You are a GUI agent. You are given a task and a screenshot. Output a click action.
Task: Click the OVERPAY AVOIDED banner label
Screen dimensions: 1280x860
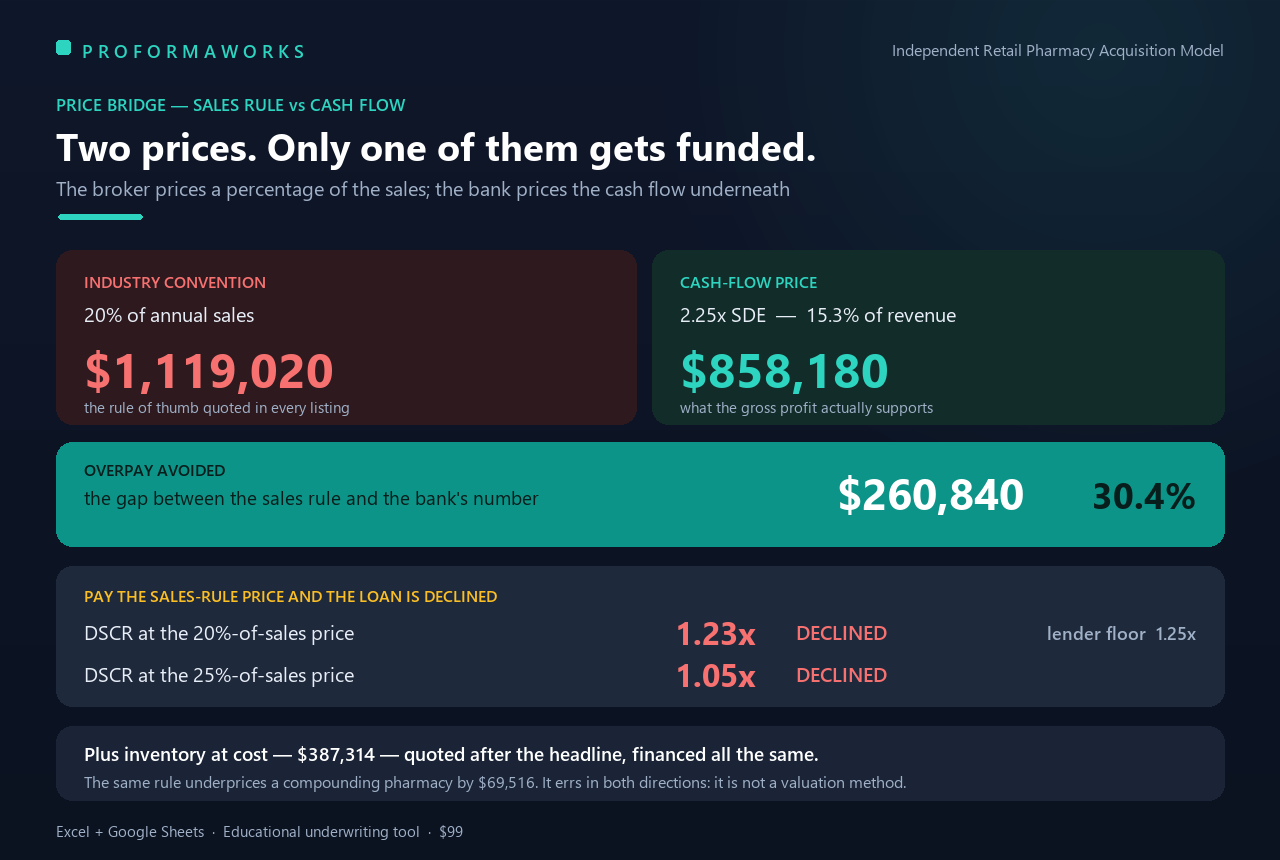click(155, 471)
